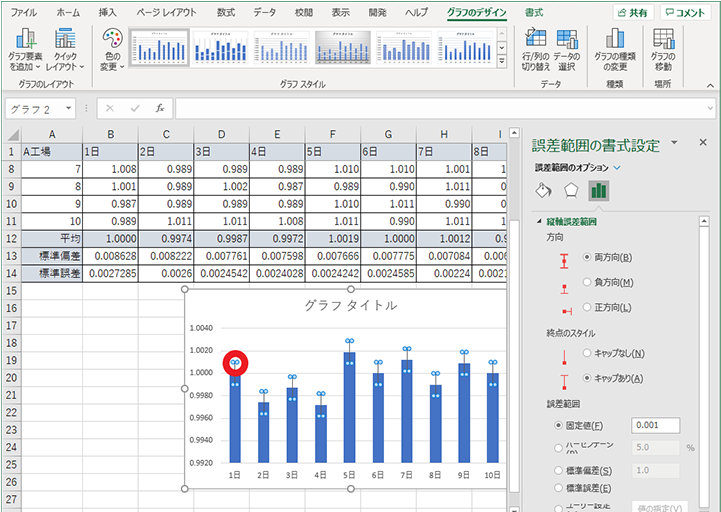Click the formula bar cancel X icon
Image resolution: width=721 pixels, height=512 pixels.
pos(109,109)
